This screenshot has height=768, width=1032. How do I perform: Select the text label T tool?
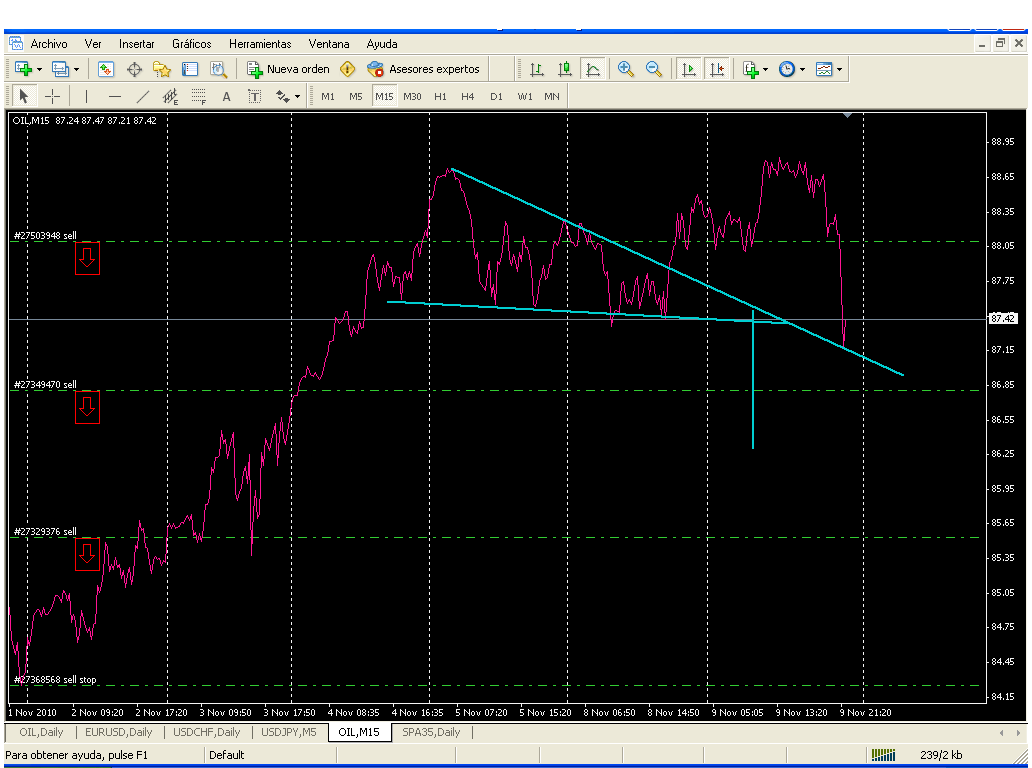(x=255, y=97)
